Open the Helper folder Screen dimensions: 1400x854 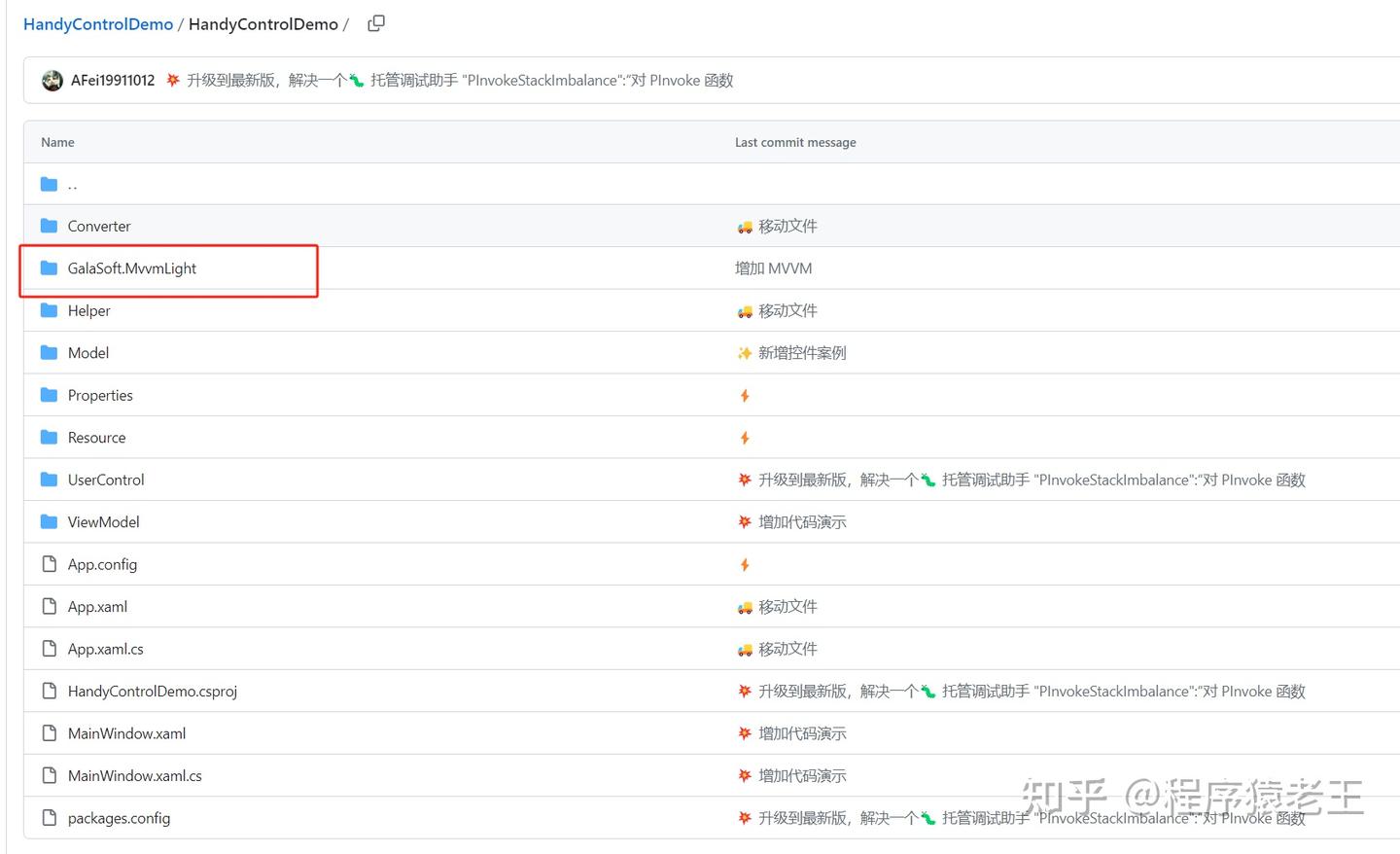click(88, 310)
